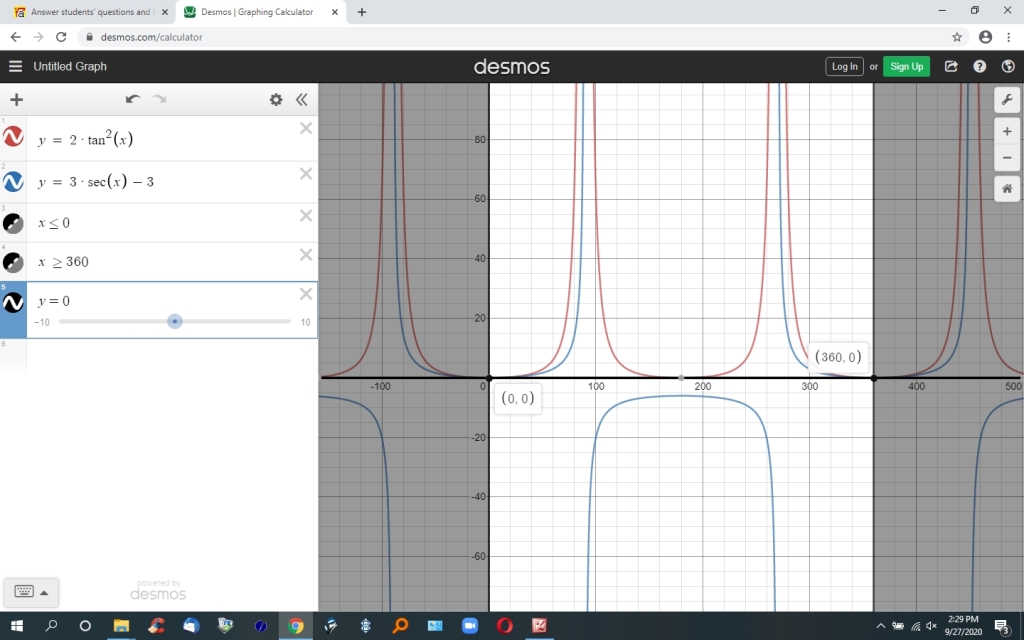
Task: Toggle visibility of y = 2·tan²(x)
Action: coord(13,136)
